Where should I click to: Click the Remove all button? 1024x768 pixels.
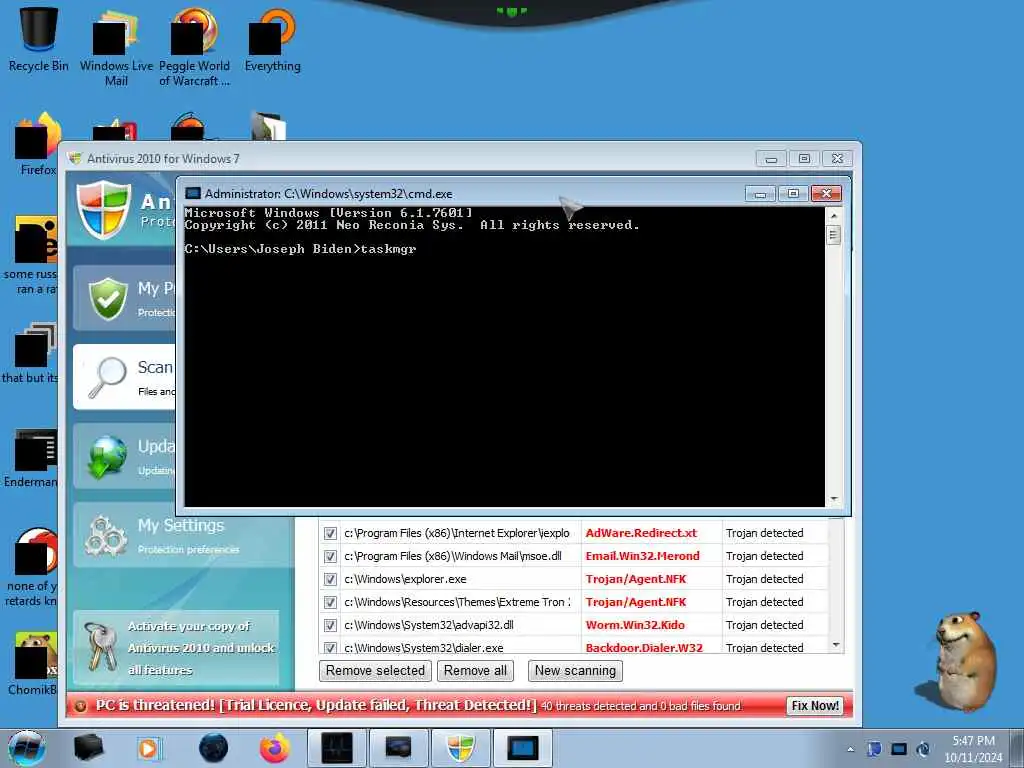click(x=475, y=671)
